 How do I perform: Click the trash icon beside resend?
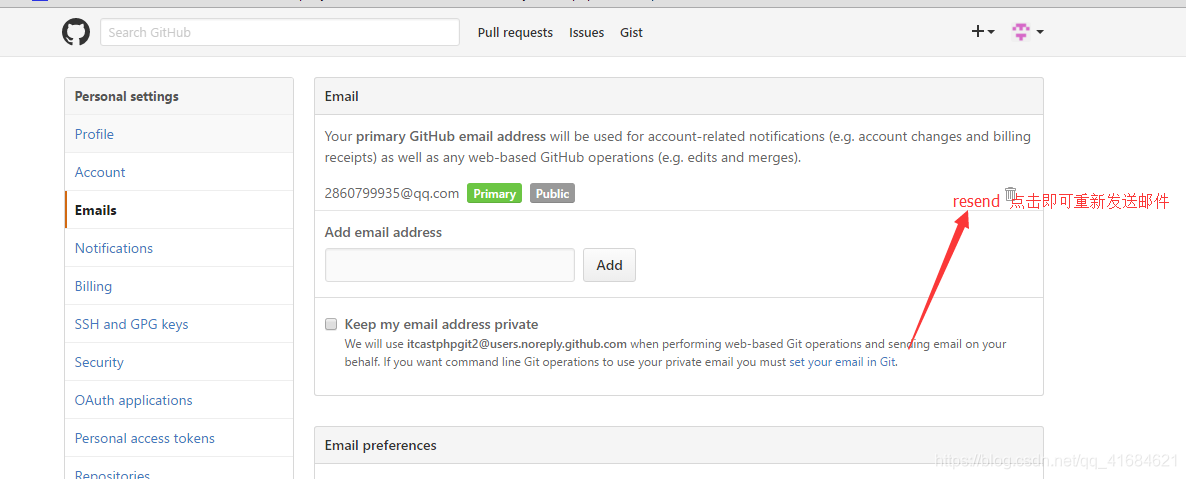pos(1011,195)
